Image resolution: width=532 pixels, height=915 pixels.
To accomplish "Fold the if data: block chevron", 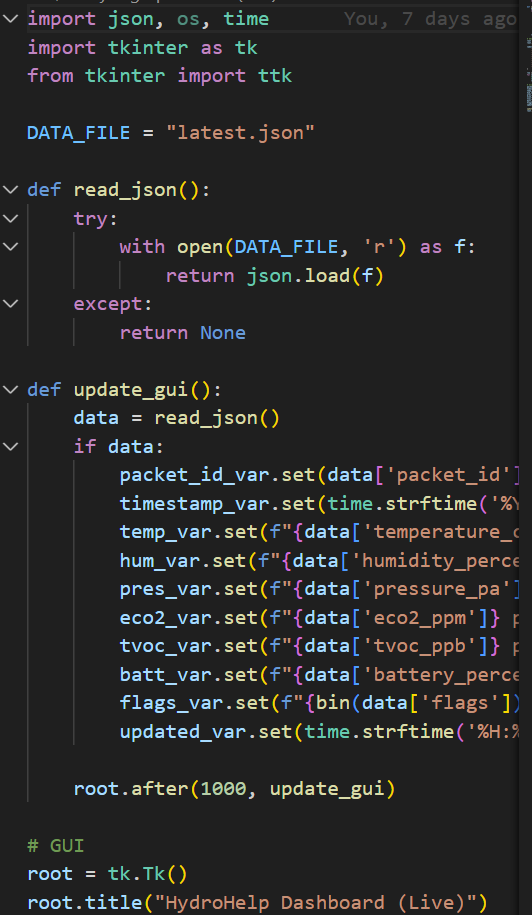I will pyautogui.click(x=10, y=447).
